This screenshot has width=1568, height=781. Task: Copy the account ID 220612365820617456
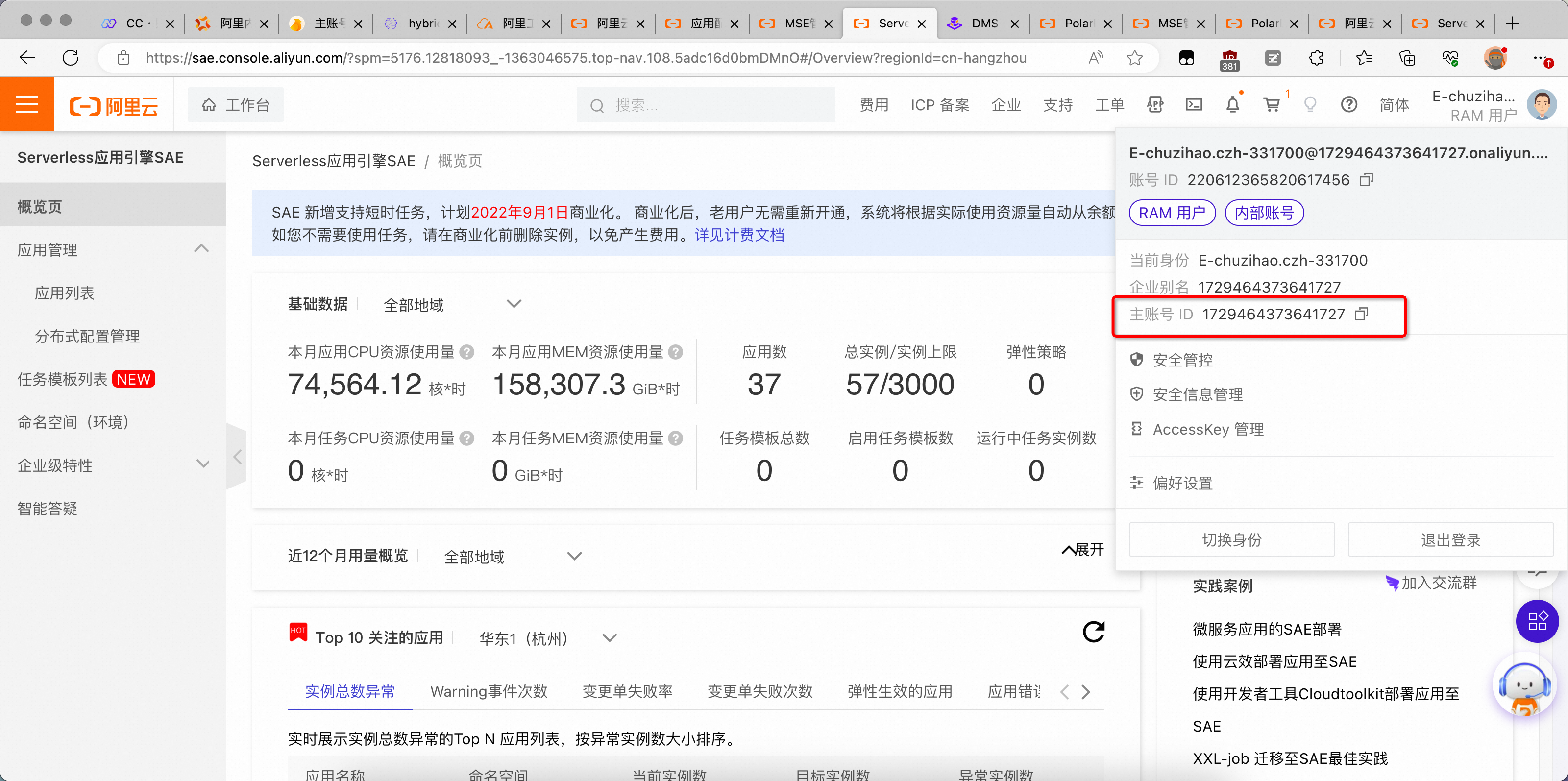pyautogui.click(x=1366, y=180)
